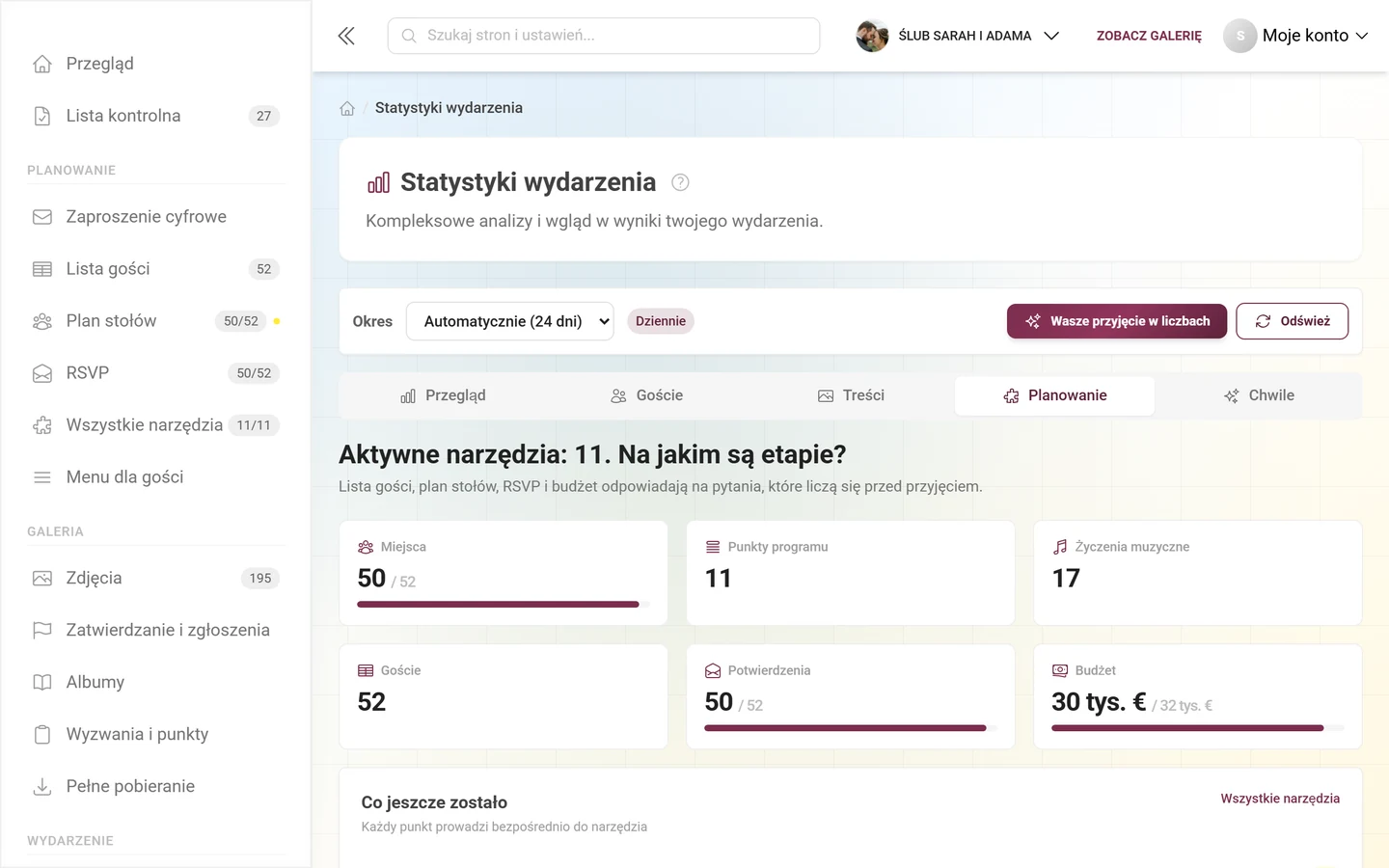Click the Pełne pobieranie download icon

(42, 787)
